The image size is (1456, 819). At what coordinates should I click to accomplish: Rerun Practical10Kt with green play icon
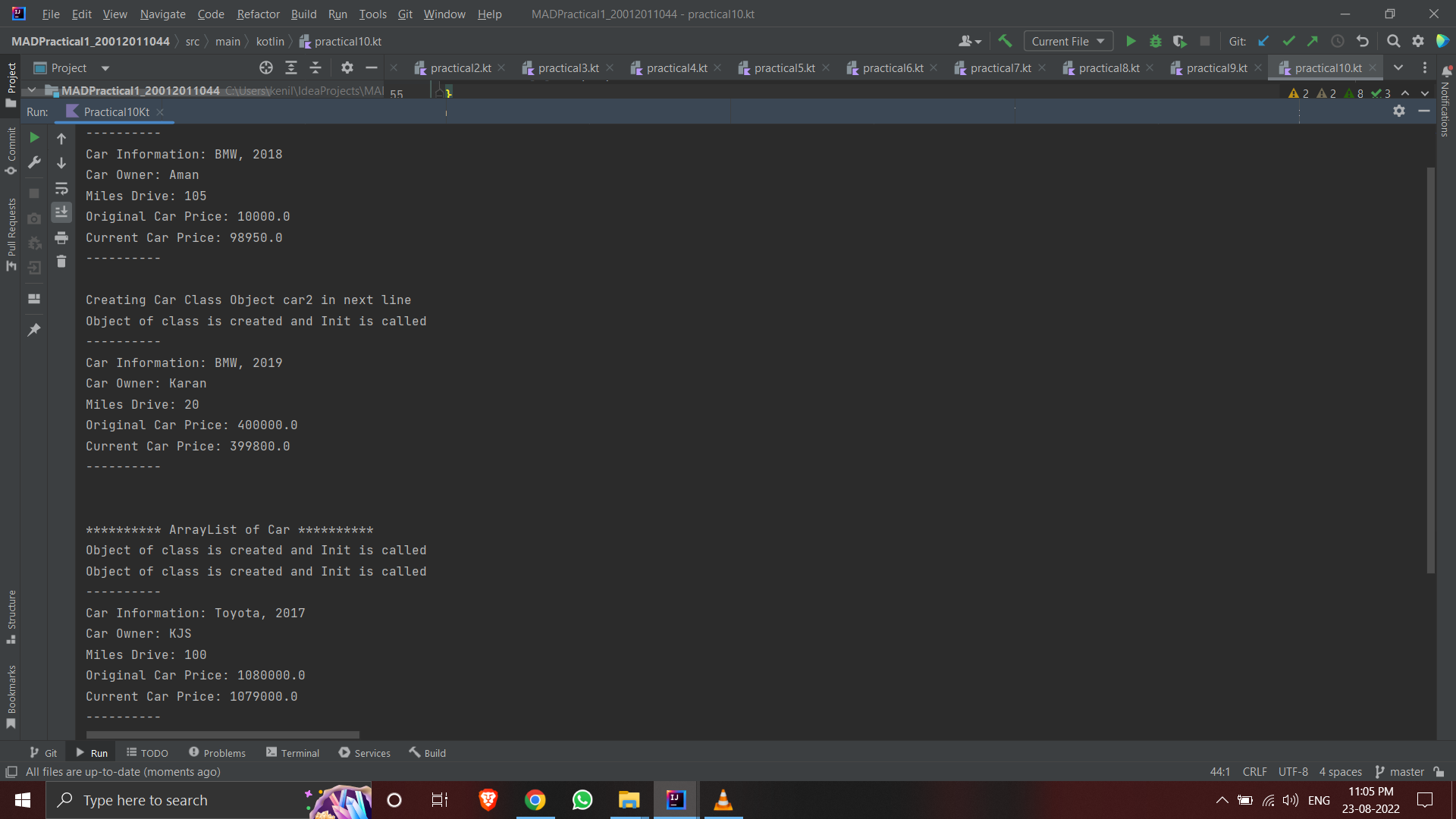[x=34, y=137]
